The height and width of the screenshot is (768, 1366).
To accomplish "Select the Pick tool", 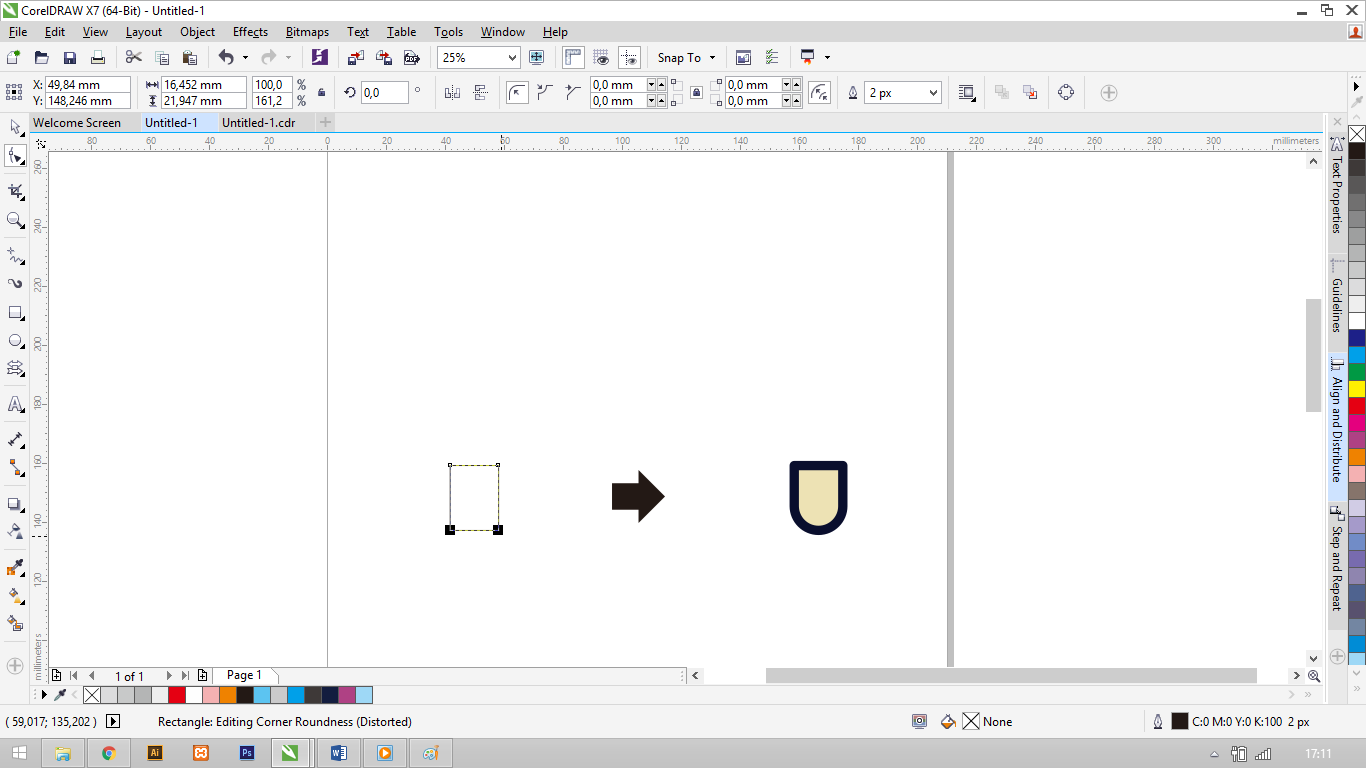I will point(15,127).
